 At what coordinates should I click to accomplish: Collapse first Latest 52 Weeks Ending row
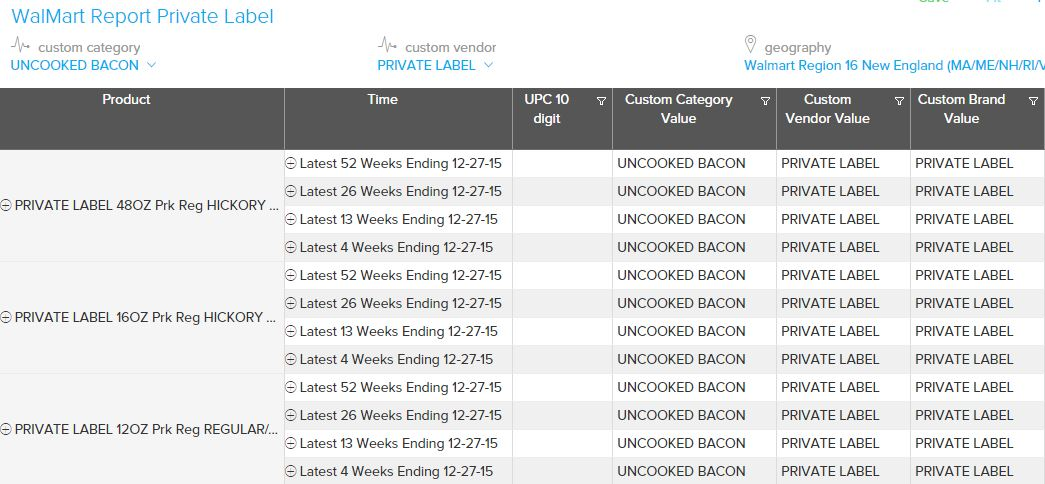click(291, 164)
